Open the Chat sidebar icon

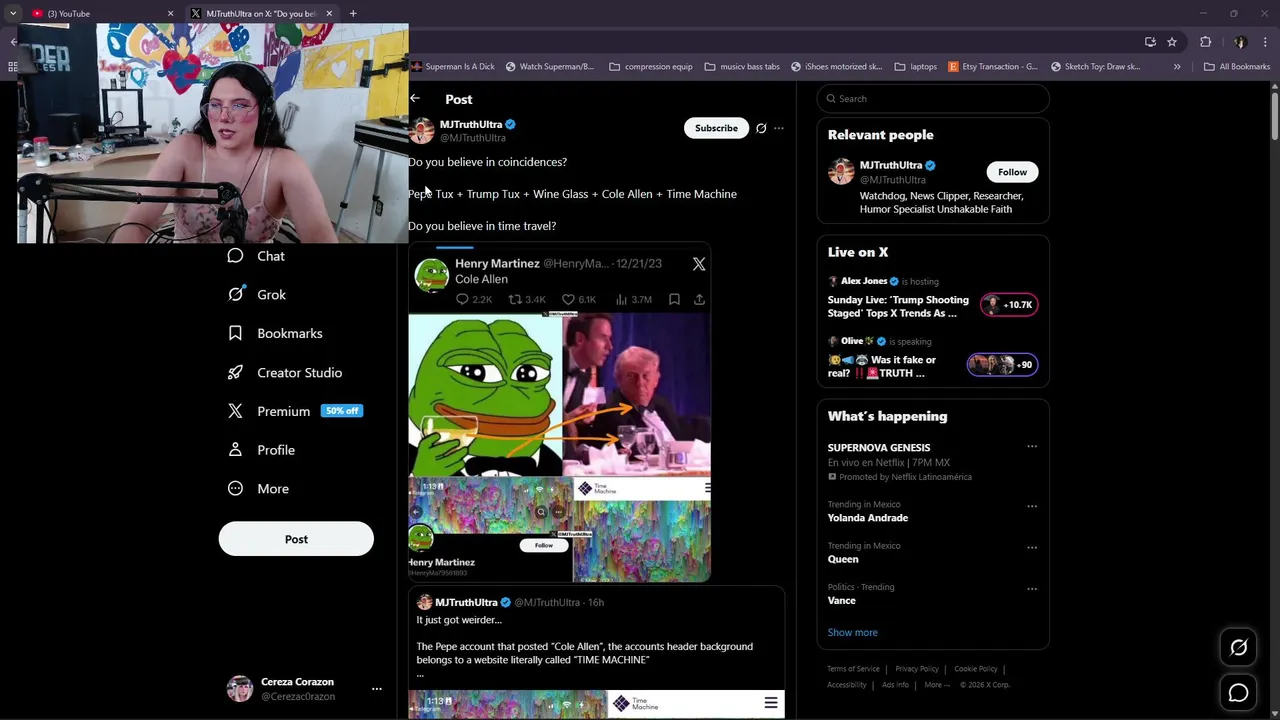235,256
